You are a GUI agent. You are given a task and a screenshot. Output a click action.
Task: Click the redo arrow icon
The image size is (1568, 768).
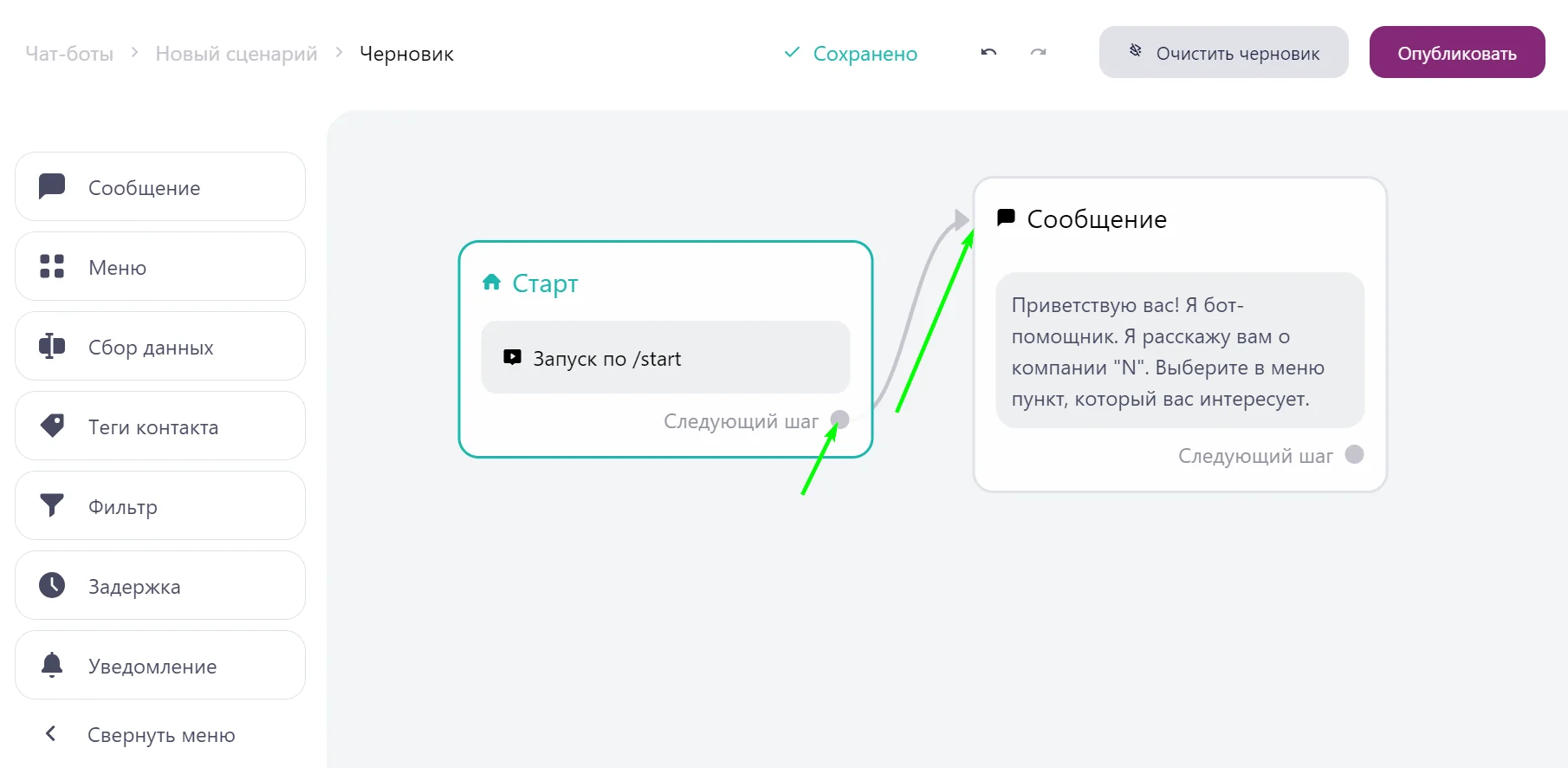point(1038,53)
